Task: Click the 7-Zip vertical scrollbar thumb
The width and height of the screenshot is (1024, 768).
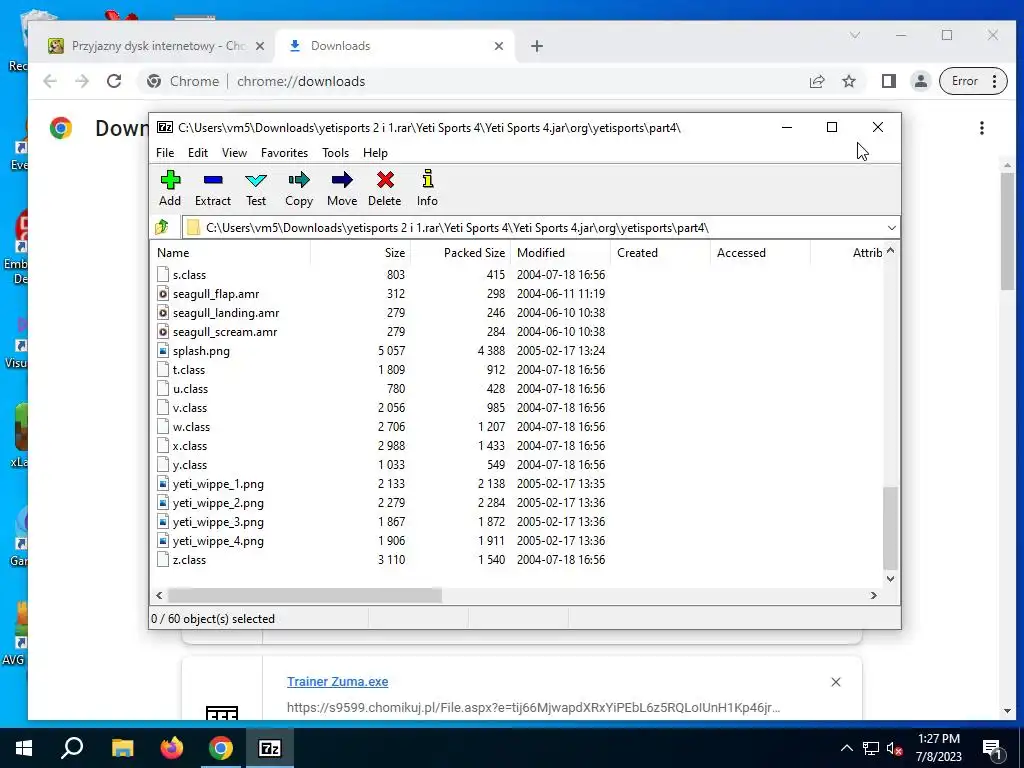Action: point(890,528)
